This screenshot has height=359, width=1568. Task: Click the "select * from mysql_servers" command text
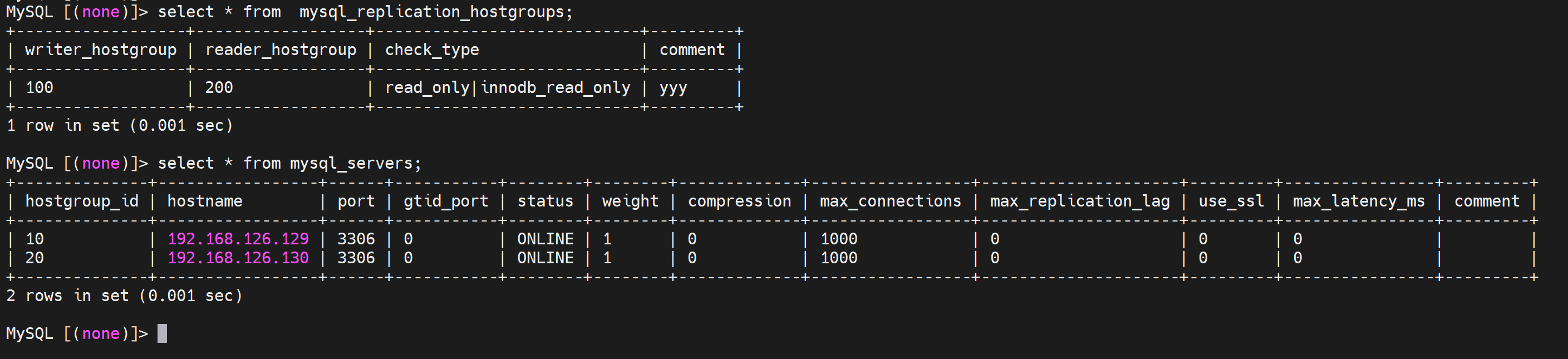(289, 164)
